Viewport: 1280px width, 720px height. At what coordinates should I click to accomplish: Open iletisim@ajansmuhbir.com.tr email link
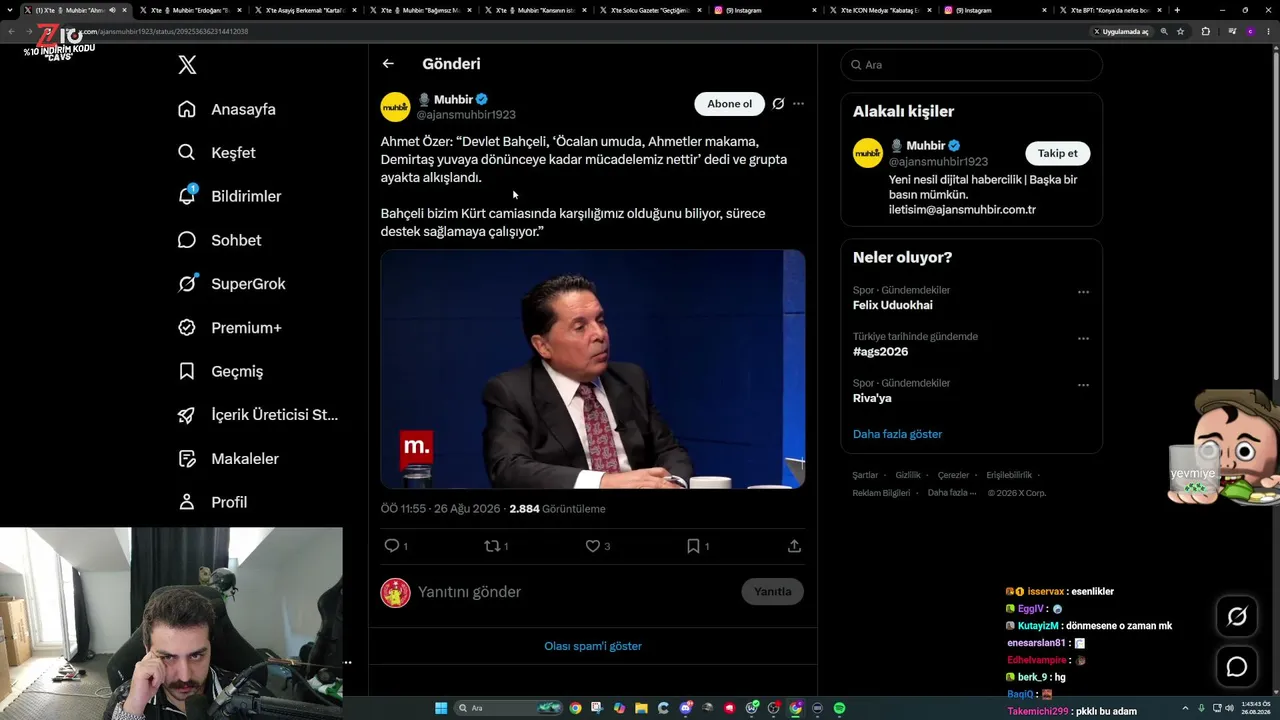click(962, 210)
